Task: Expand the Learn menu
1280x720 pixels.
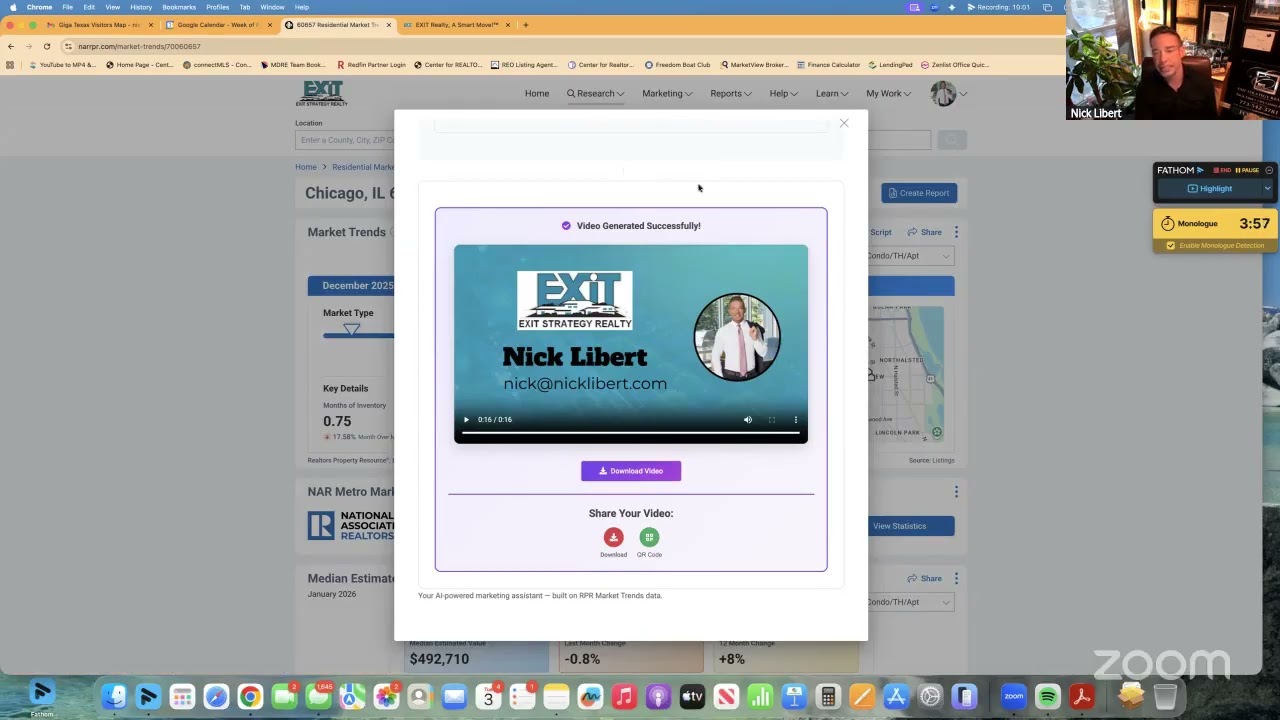Action: (x=832, y=93)
